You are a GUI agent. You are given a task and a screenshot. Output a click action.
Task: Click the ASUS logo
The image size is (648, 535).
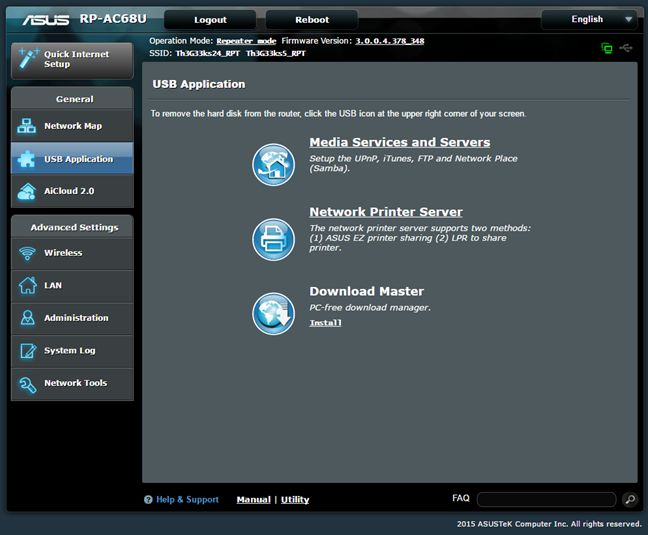coord(46,19)
